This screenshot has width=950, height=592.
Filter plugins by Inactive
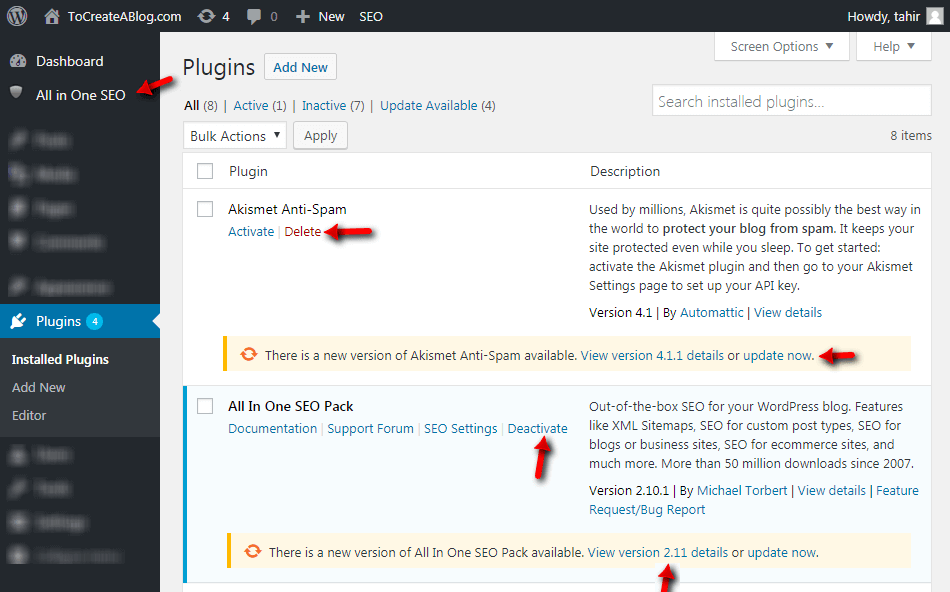(324, 105)
